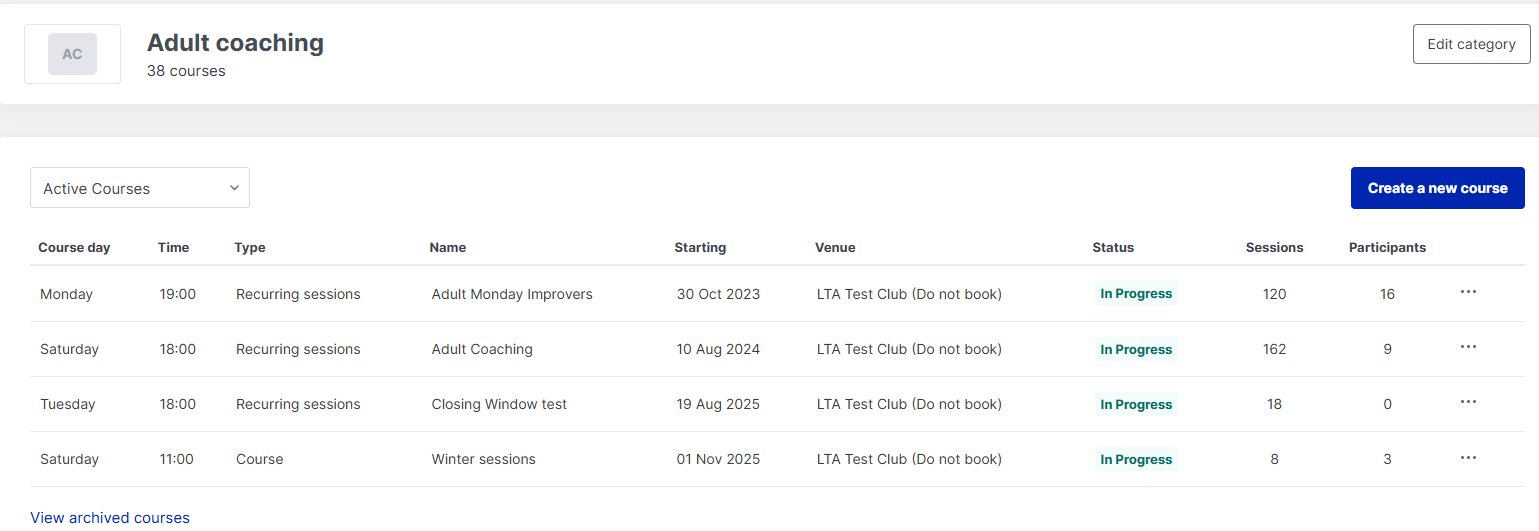Click the Participants column header
The image size is (1539, 531).
(x=1387, y=247)
